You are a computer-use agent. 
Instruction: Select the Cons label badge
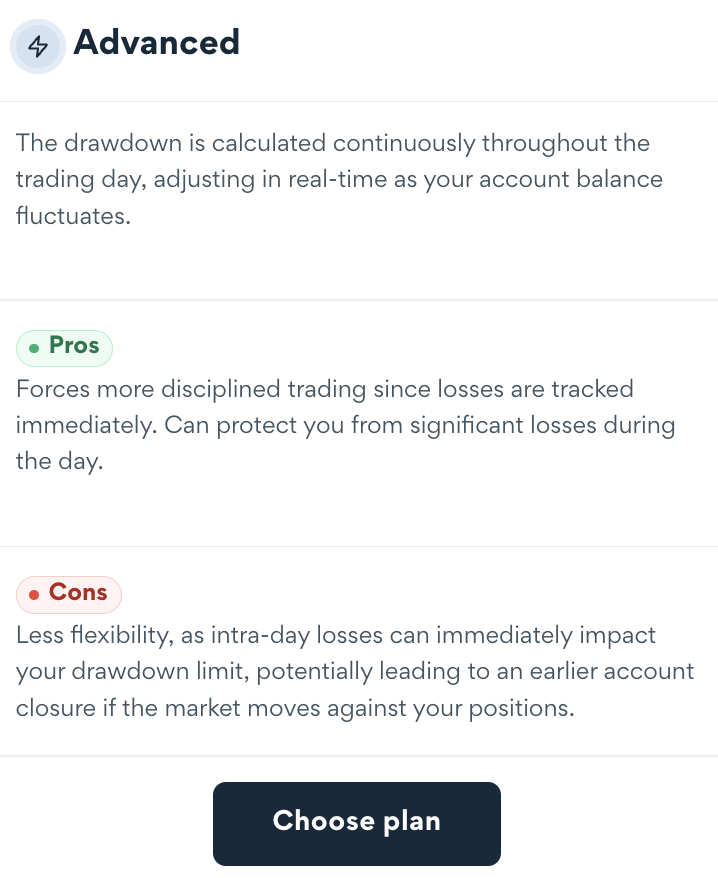tap(69, 594)
